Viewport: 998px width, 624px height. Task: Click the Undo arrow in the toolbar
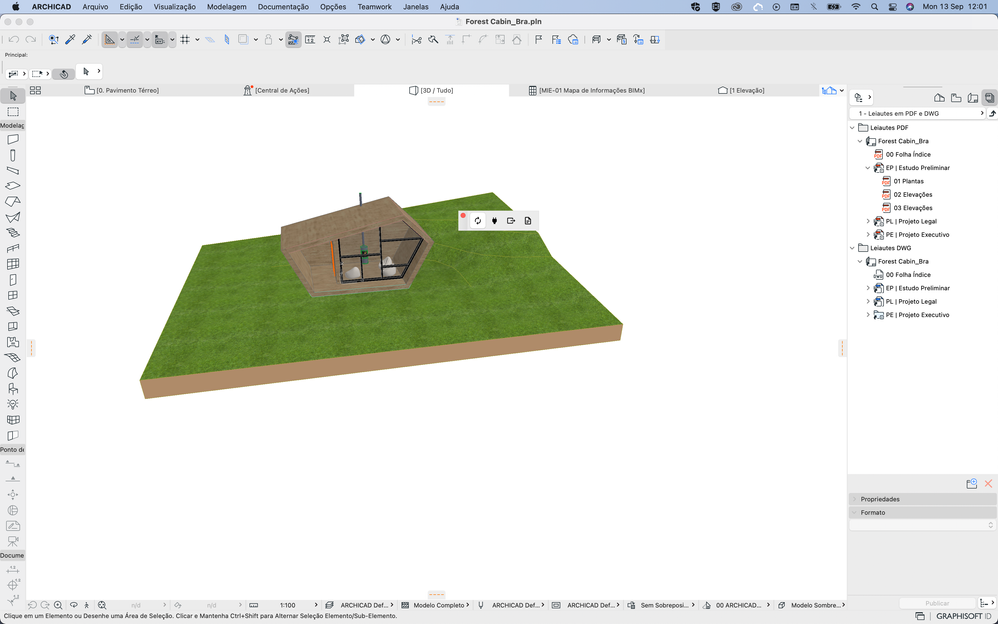13,39
